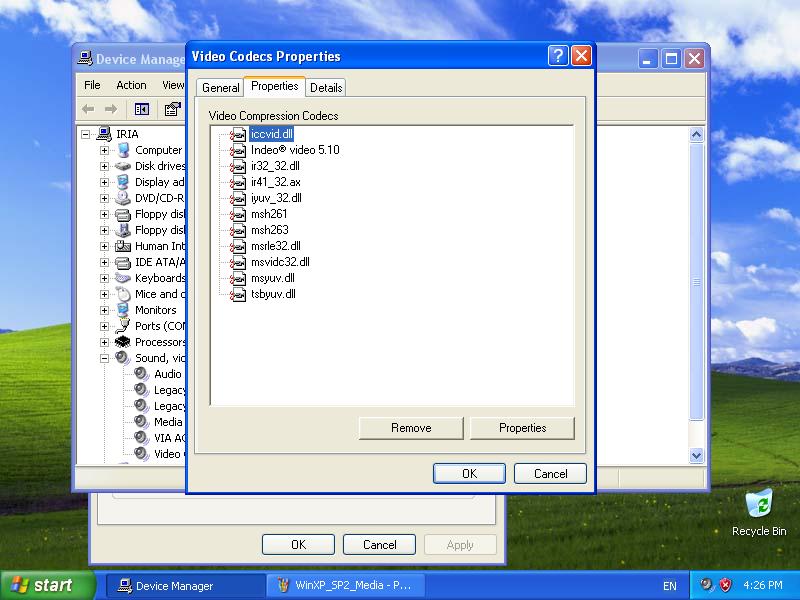This screenshot has height=600, width=800.
Task: Switch to the General tab
Action: [x=220, y=88]
